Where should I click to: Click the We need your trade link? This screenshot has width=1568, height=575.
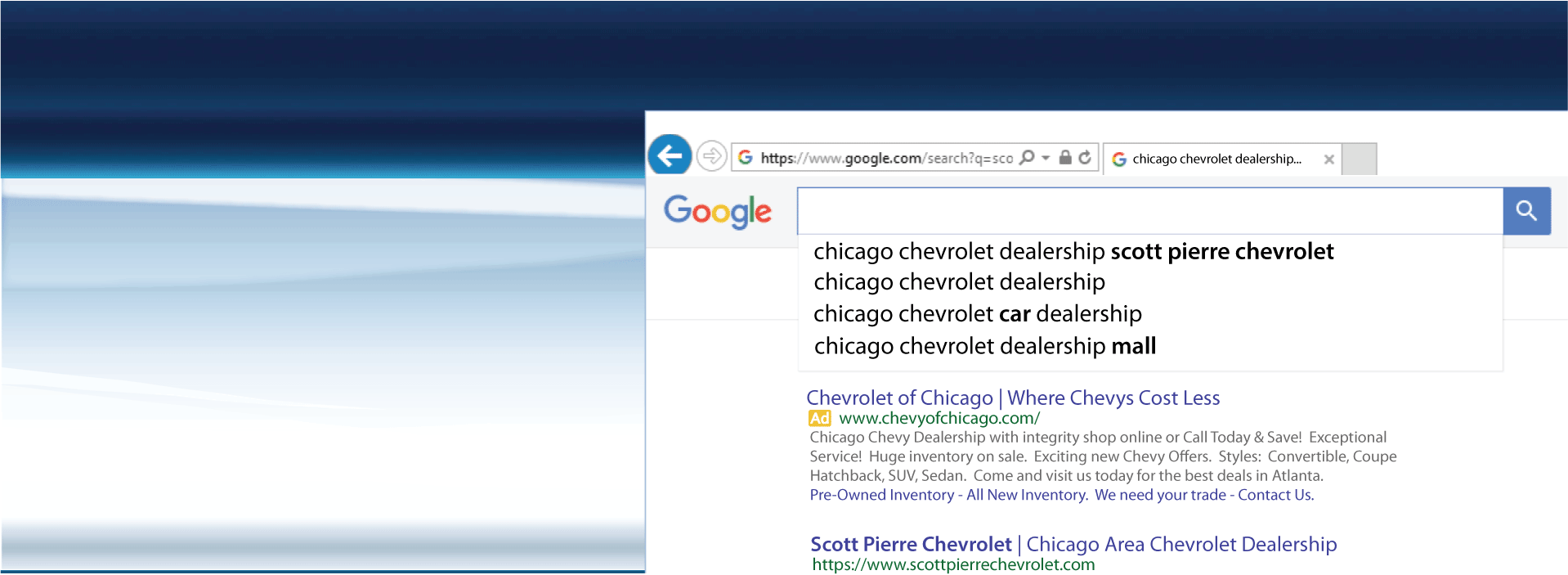pyautogui.click(x=1160, y=495)
